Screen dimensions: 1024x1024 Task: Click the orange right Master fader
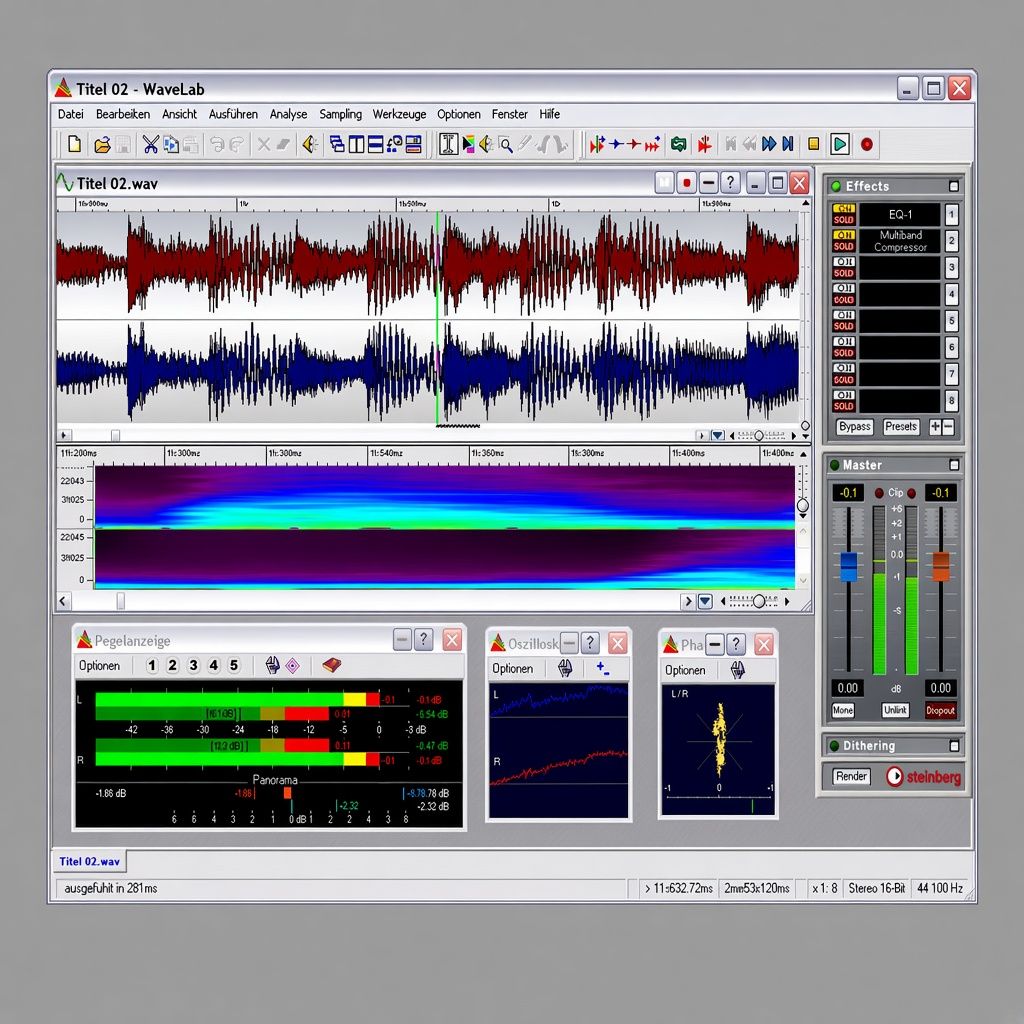[x=941, y=567]
